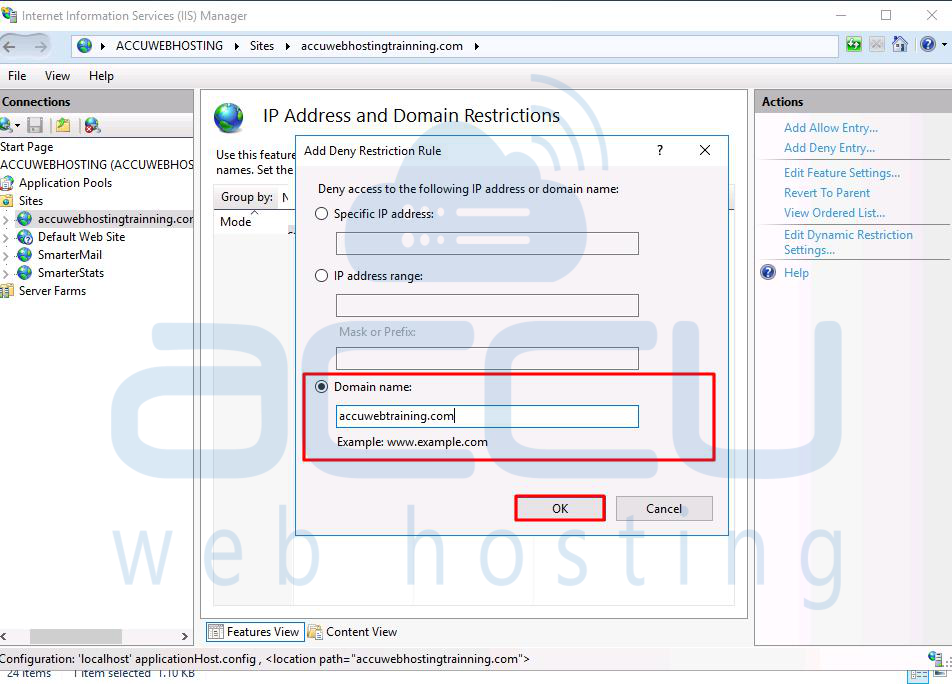The width and height of the screenshot is (952, 684).
Task: Click the blue Help icon in Actions
Action: point(768,273)
